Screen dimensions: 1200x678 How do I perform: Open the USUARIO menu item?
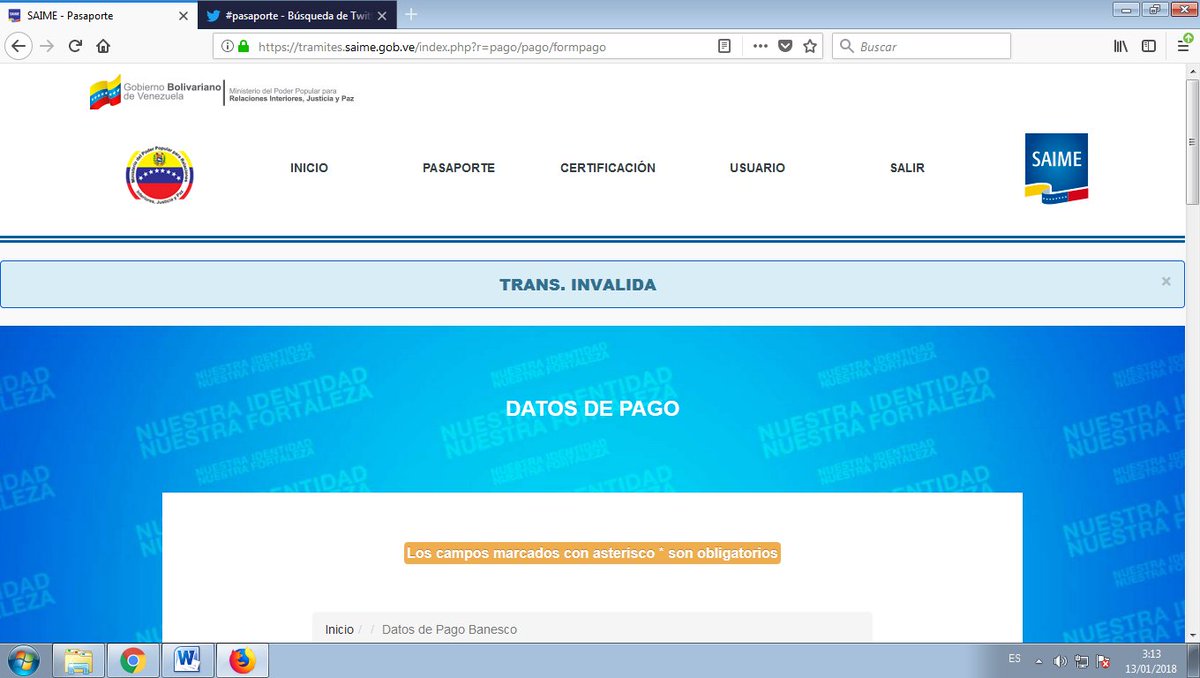pyautogui.click(x=757, y=168)
